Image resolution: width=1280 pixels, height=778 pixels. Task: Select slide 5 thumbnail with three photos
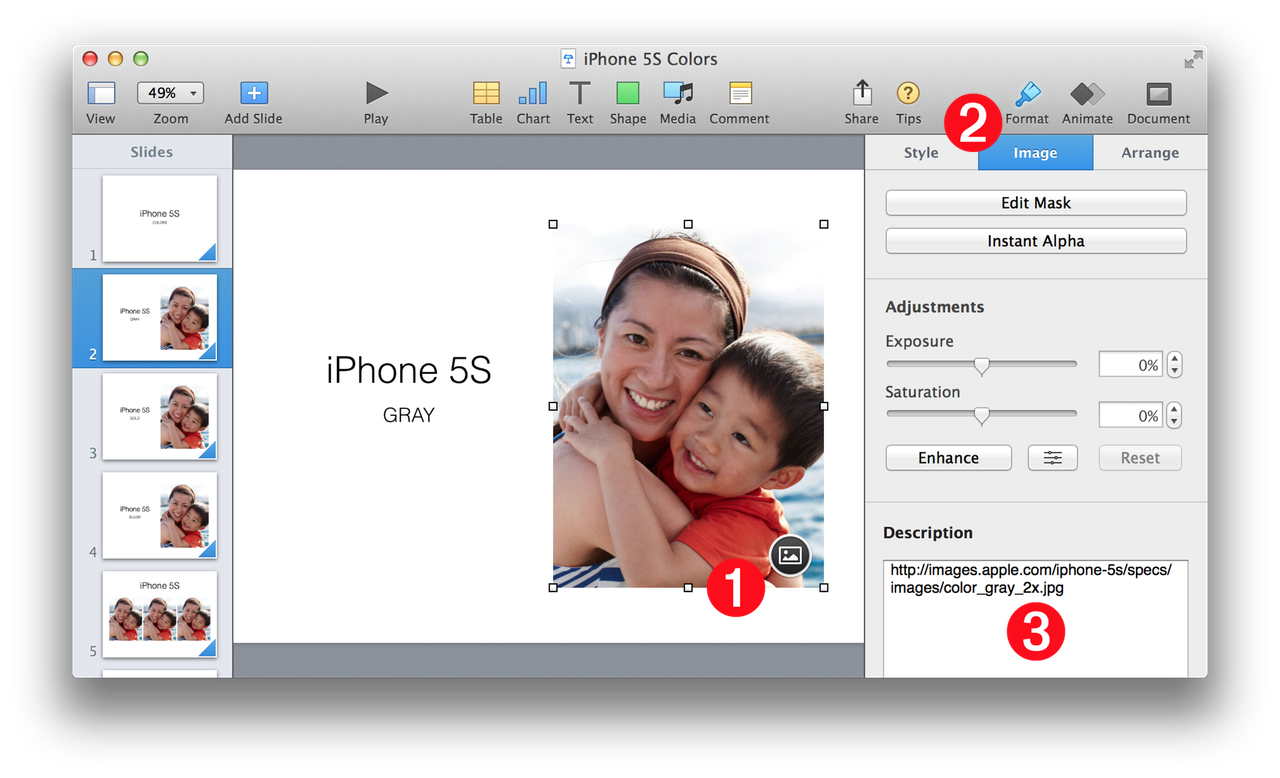[x=160, y=614]
